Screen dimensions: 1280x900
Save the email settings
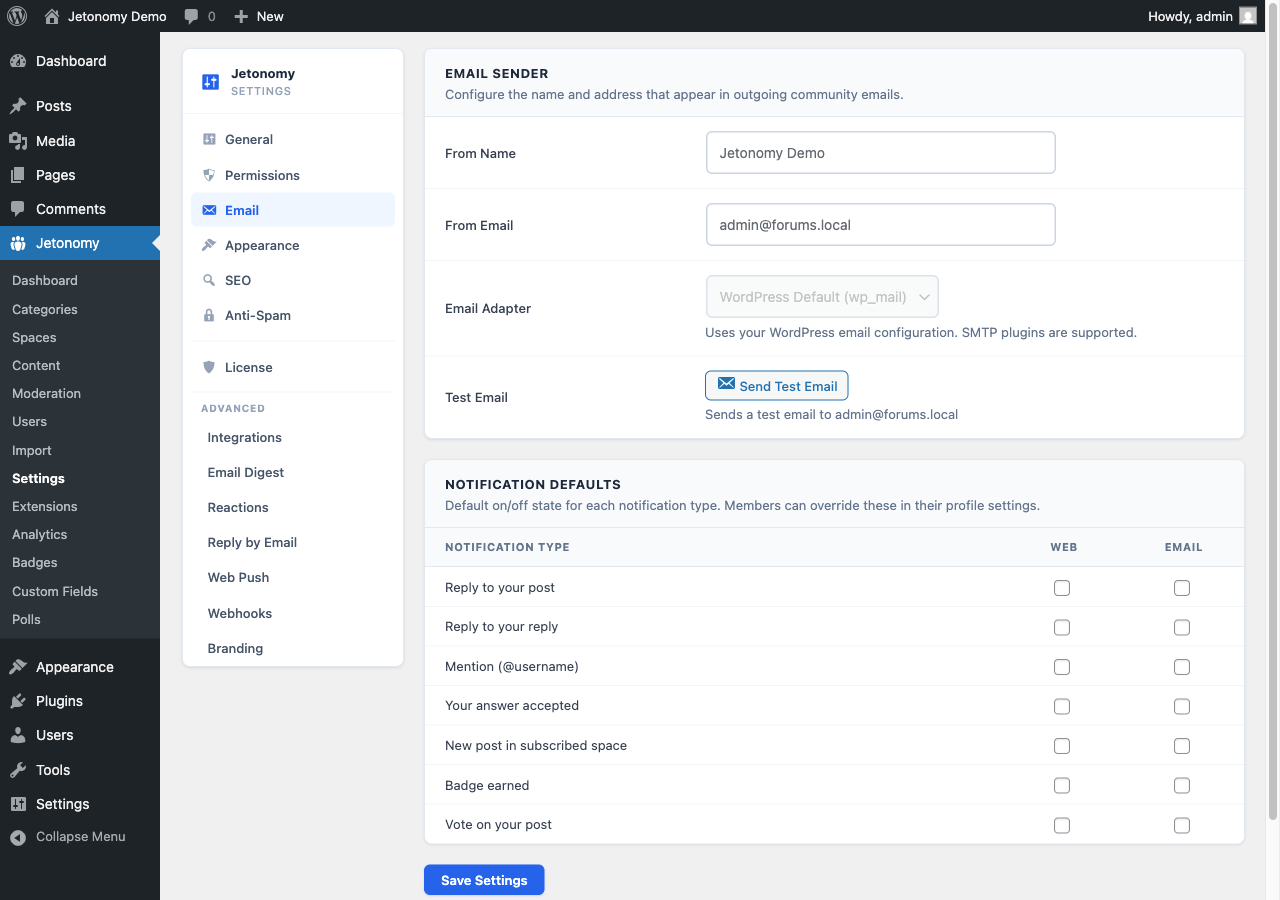pyautogui.click(x=484, y=879)
